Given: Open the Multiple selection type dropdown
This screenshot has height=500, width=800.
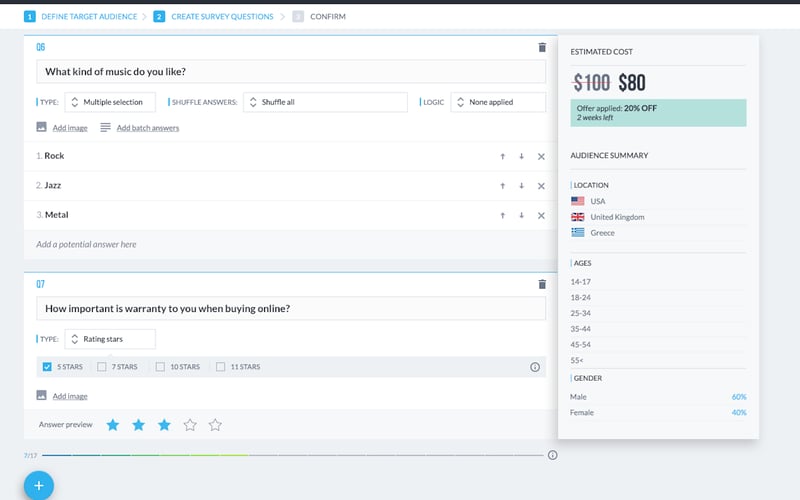Looking at the screenshot, I should click(x=110, y=102).
